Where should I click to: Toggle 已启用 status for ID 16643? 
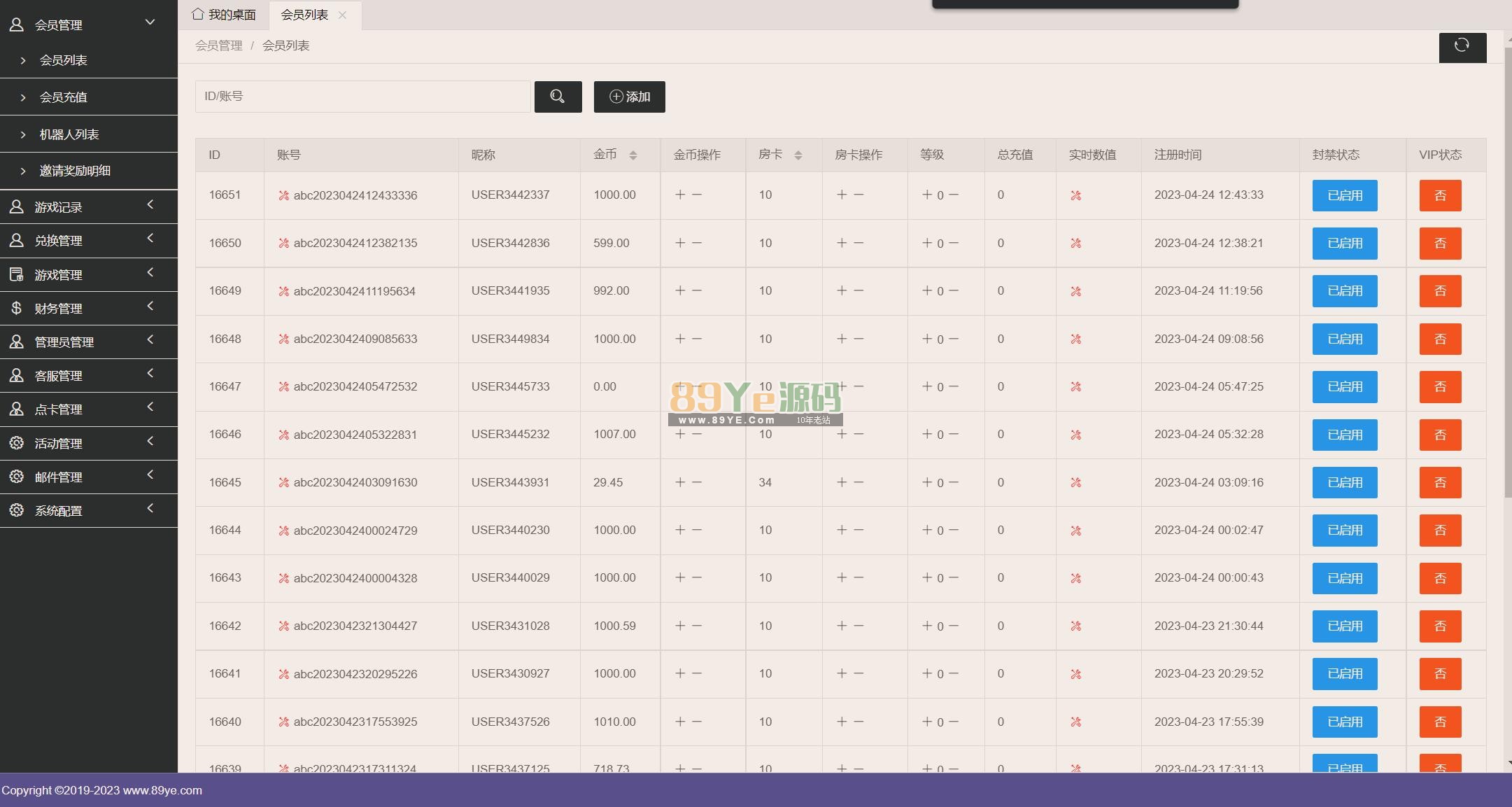tap(1344, 578)
